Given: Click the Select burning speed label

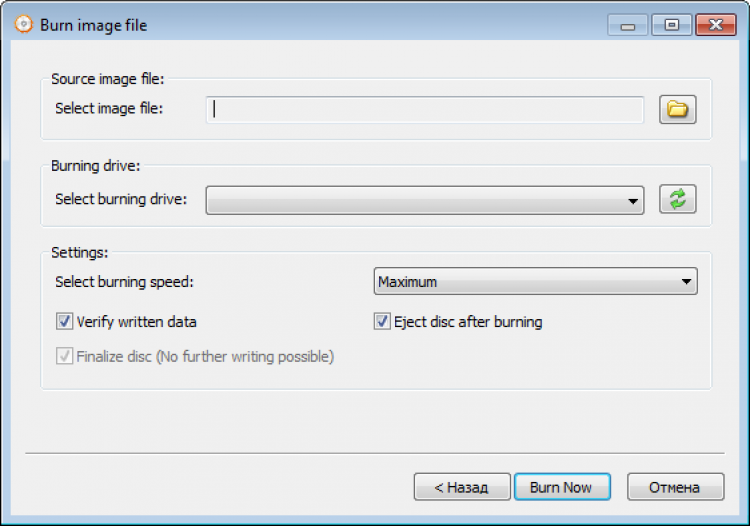Looking at the screenshot, I should (124, 282).
